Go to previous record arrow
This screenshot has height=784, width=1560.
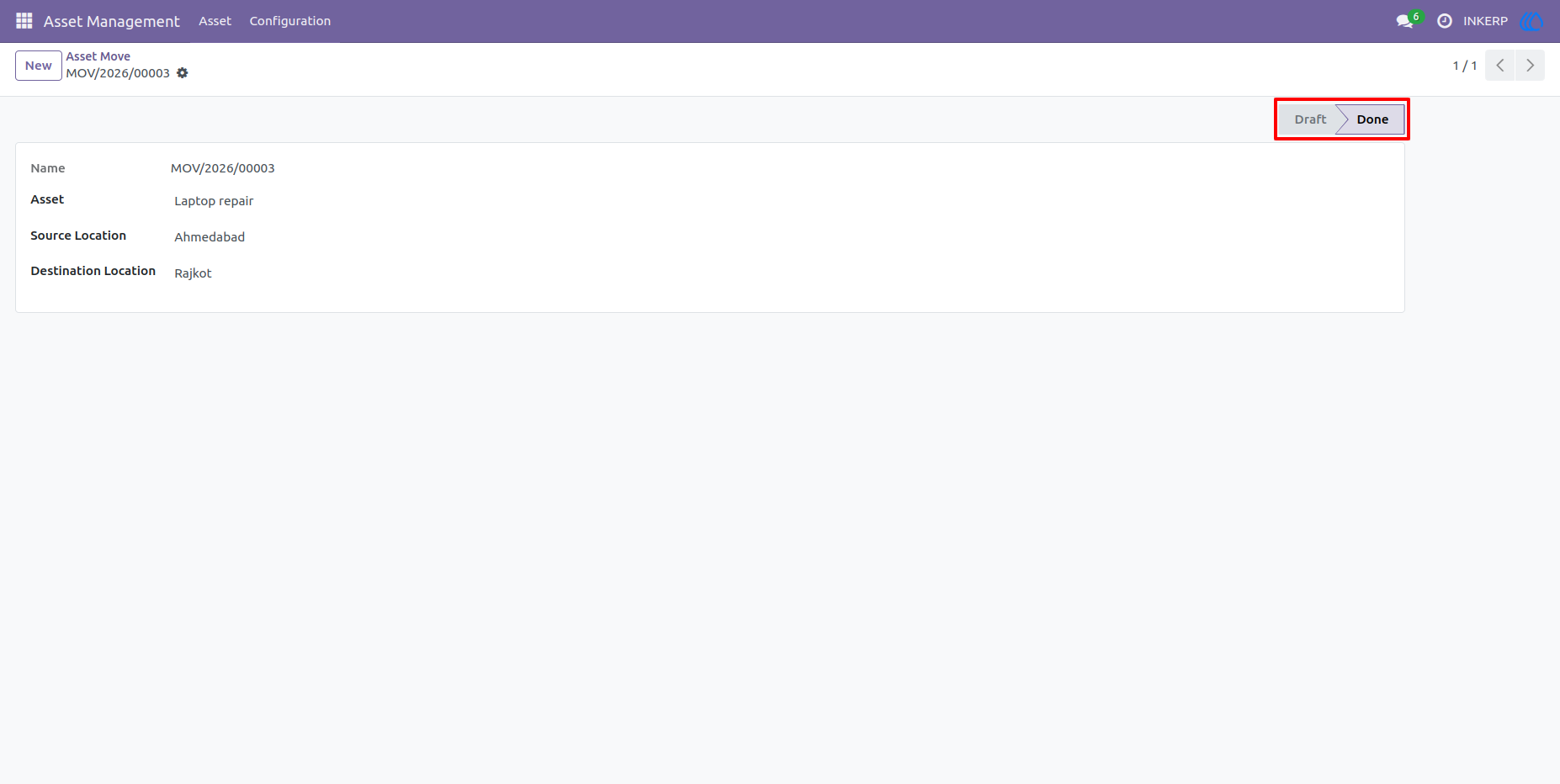(1500, 66)
